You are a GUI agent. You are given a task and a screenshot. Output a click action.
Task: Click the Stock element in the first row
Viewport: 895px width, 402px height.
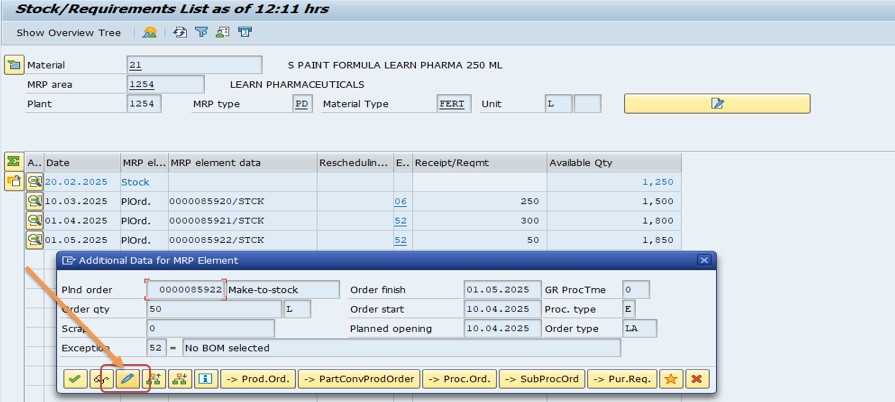pyautogui.click(x=135, y=182)
